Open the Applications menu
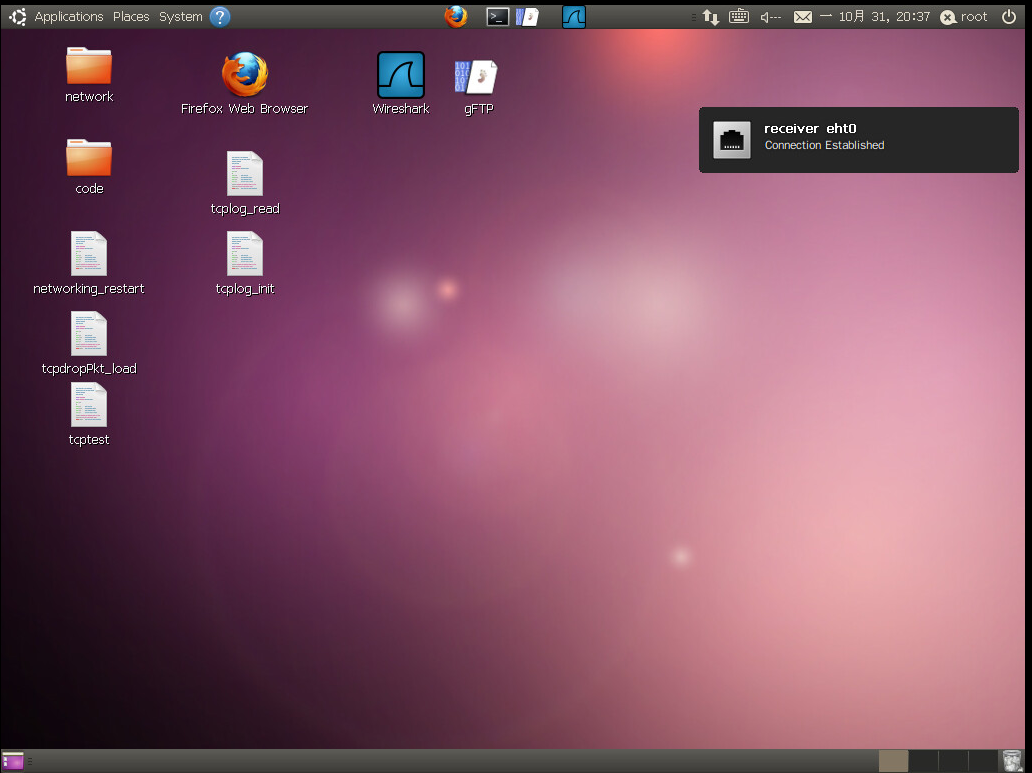This screenshot has width=1032, height=773. 68,17
